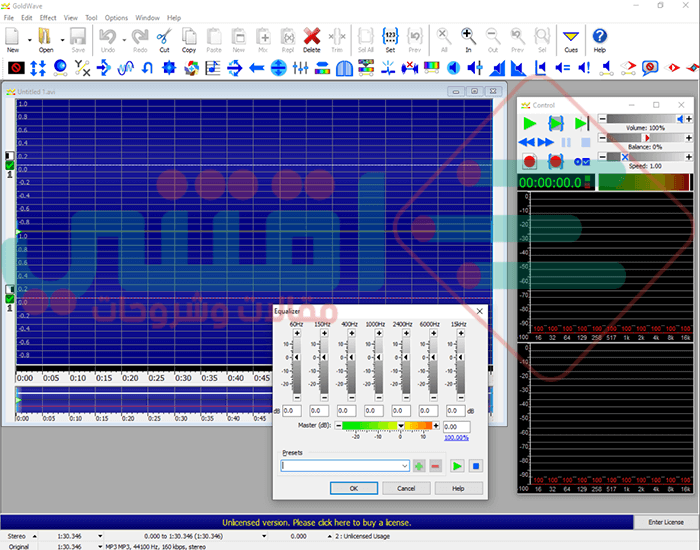Click the Set selection toolbar icon

pyautogui.click(x=390, y=40)
